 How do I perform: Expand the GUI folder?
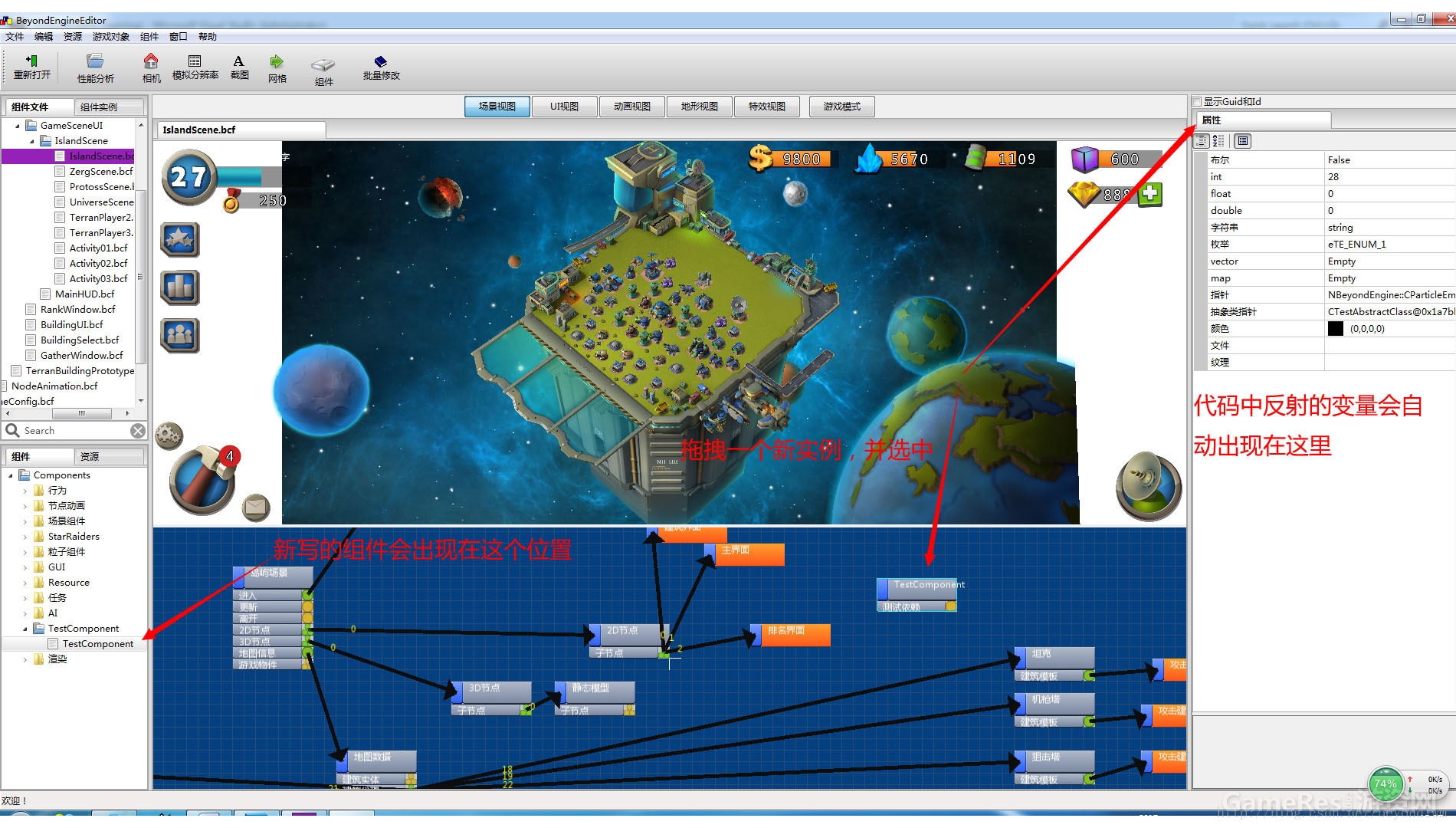(25, 567)
